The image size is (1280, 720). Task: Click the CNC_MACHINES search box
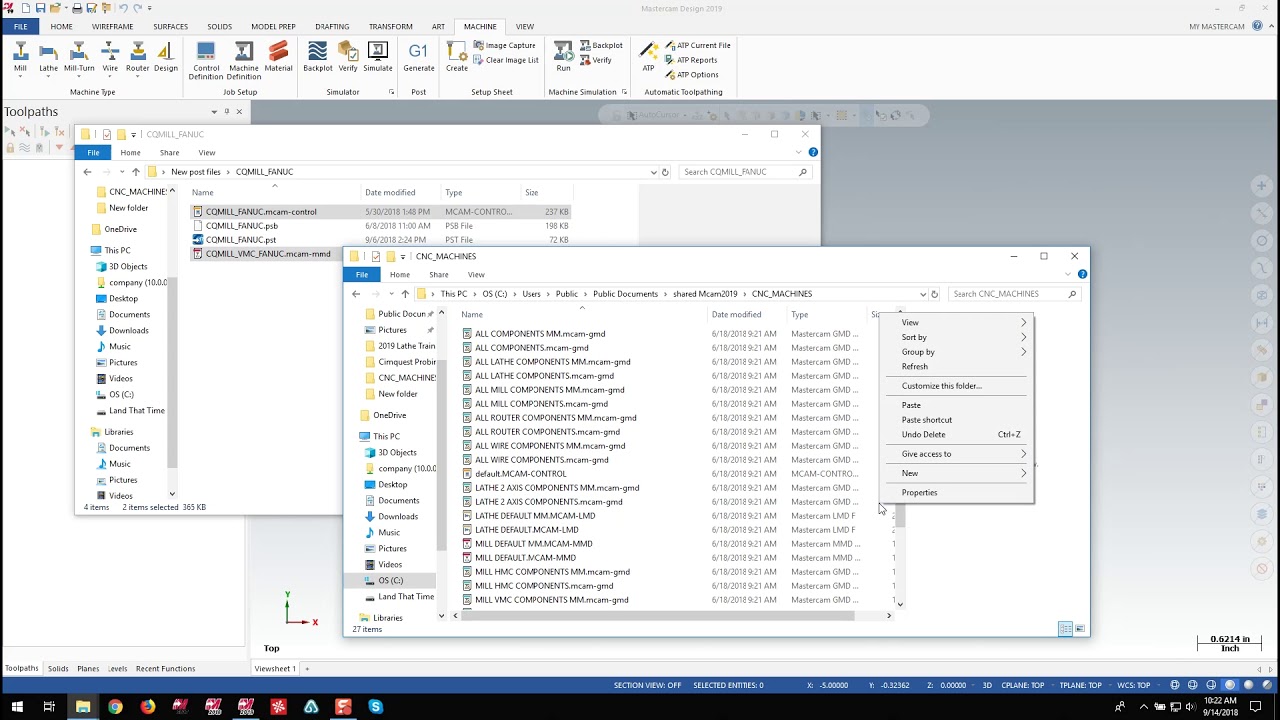click(1013, 294)
